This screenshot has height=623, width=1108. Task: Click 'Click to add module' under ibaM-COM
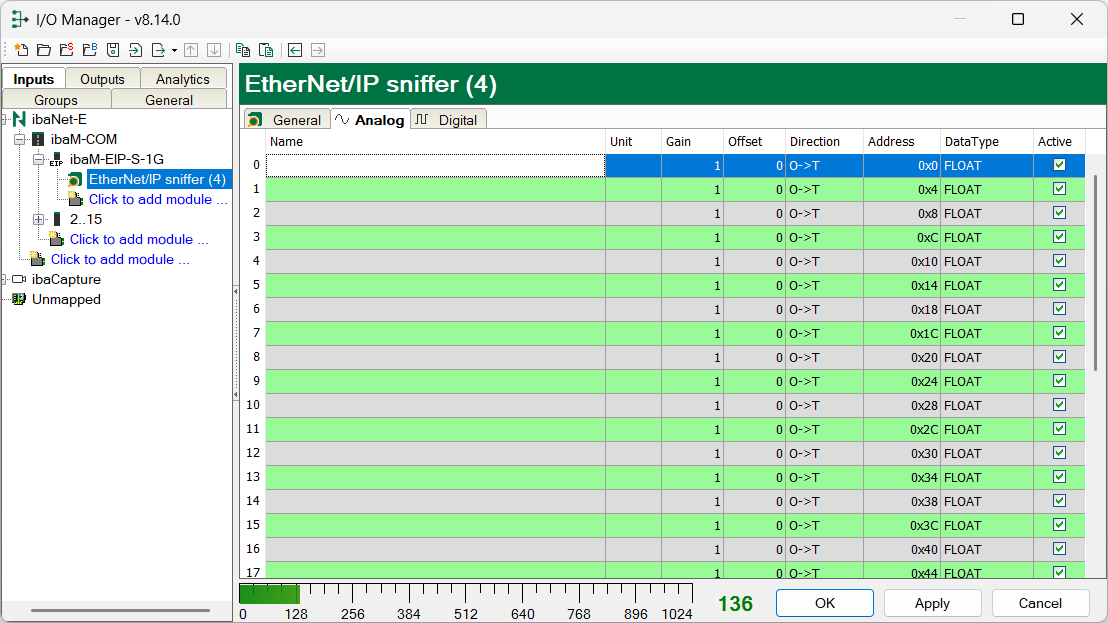(120, 259)
